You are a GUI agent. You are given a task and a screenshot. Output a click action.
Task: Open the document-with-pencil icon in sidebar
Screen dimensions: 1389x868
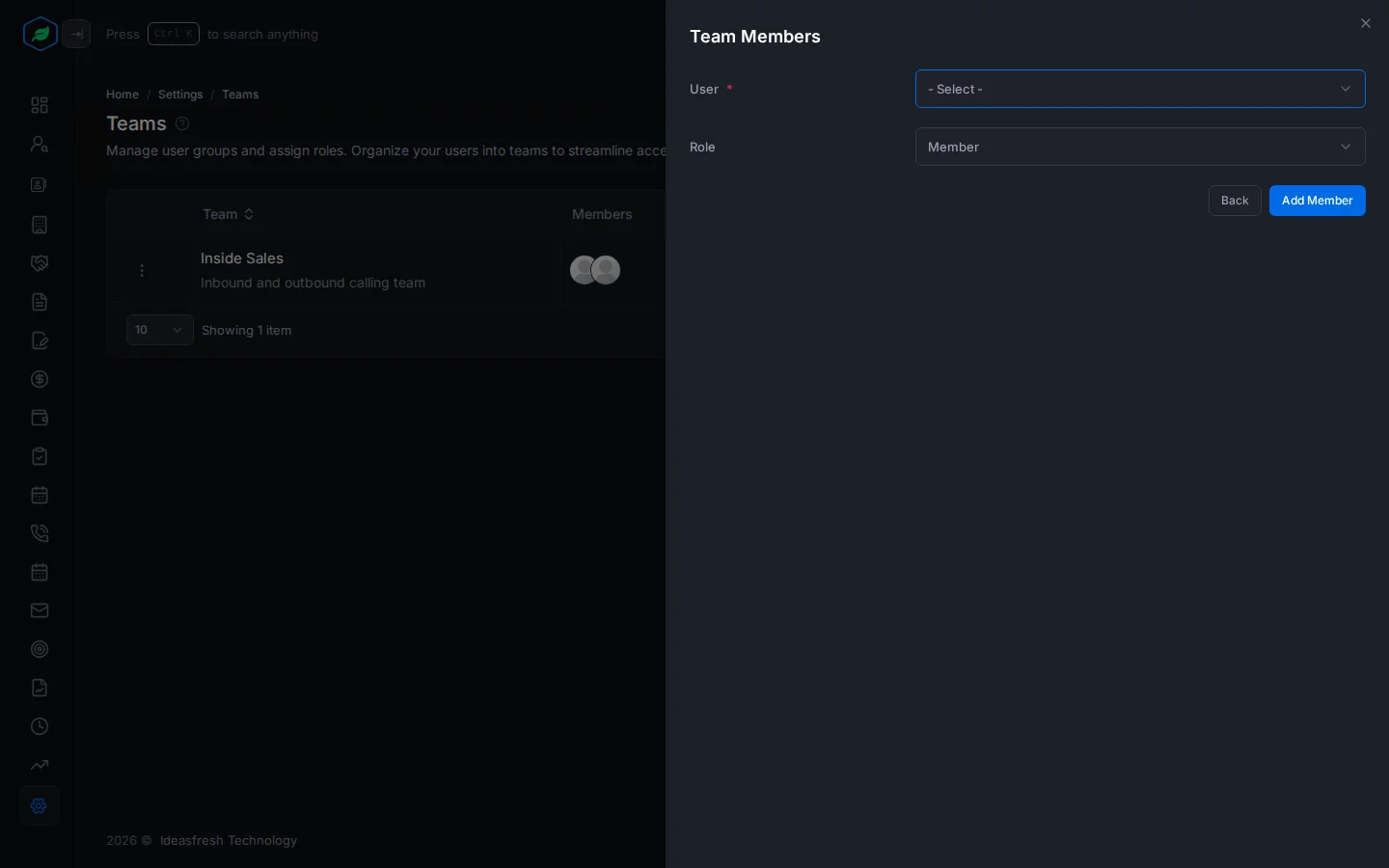click(x=40, y=340)
